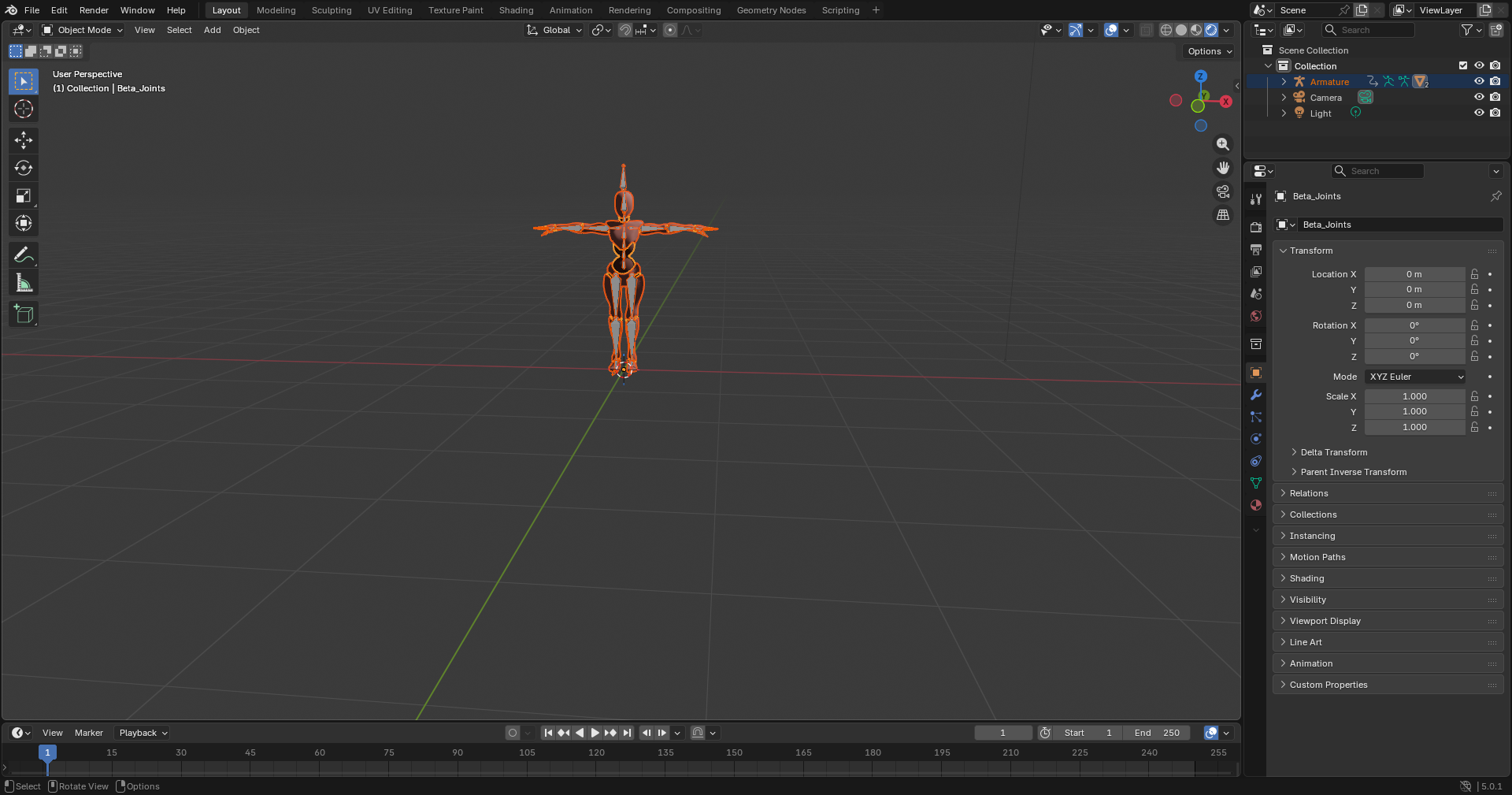Select the Rotate tool
Viewport: 1512px width, 795px height.
(x=24, y=168)
